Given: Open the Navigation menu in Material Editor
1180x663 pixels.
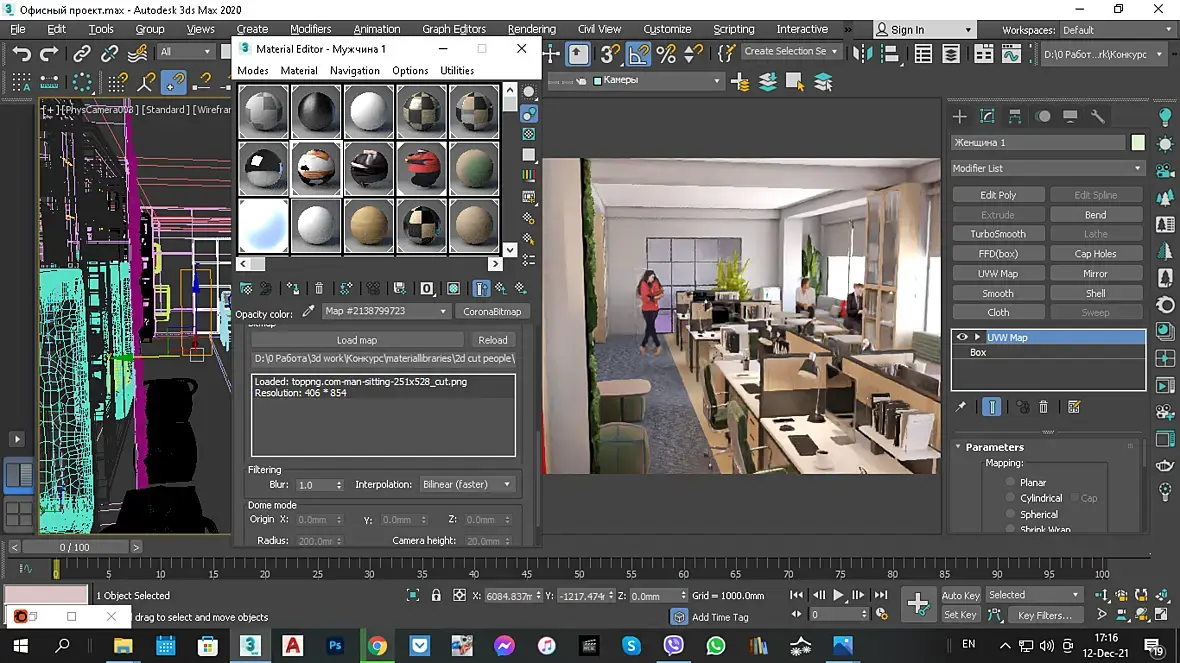Looking at the screenshot, I should (x=354, y=71).
